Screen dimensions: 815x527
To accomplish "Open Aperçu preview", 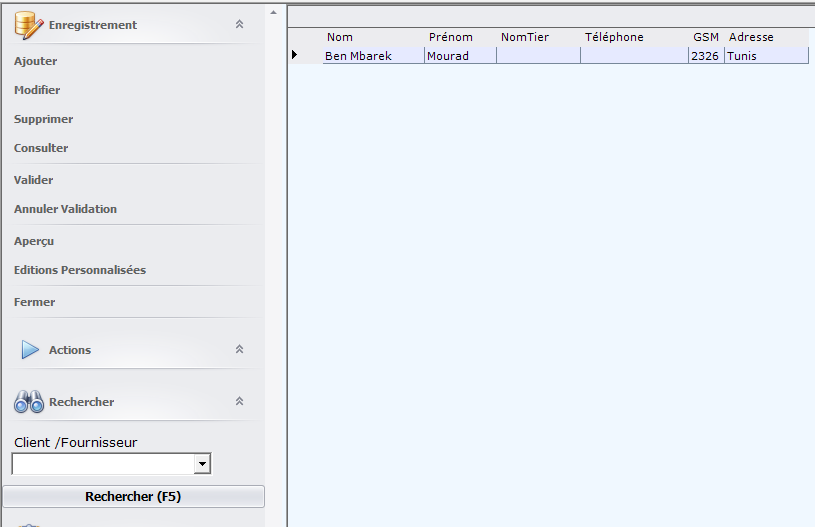I will point(34,241).
